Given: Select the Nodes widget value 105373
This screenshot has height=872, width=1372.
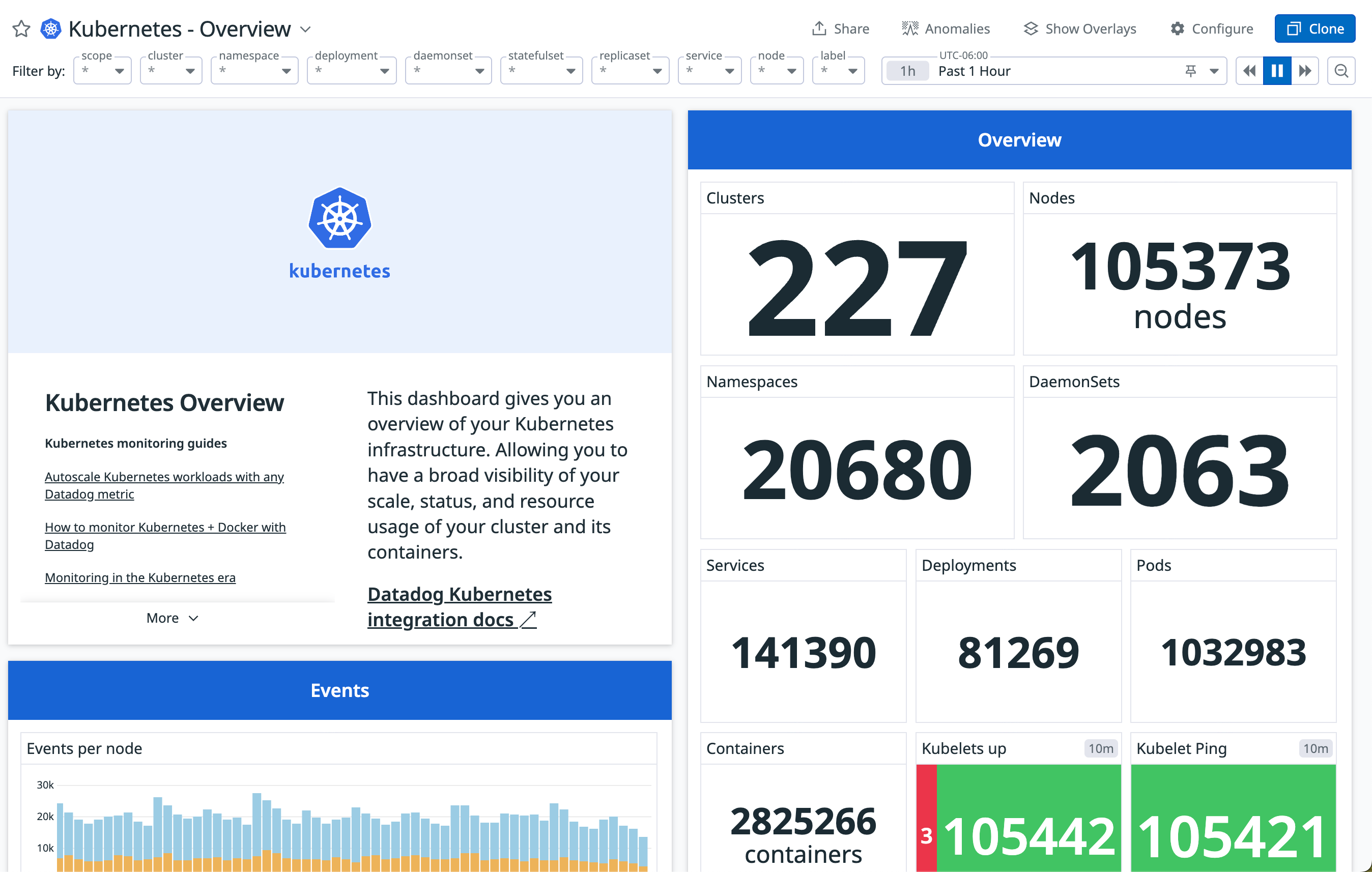Looking at the screenshot, I should click(x=1180, y=266).
